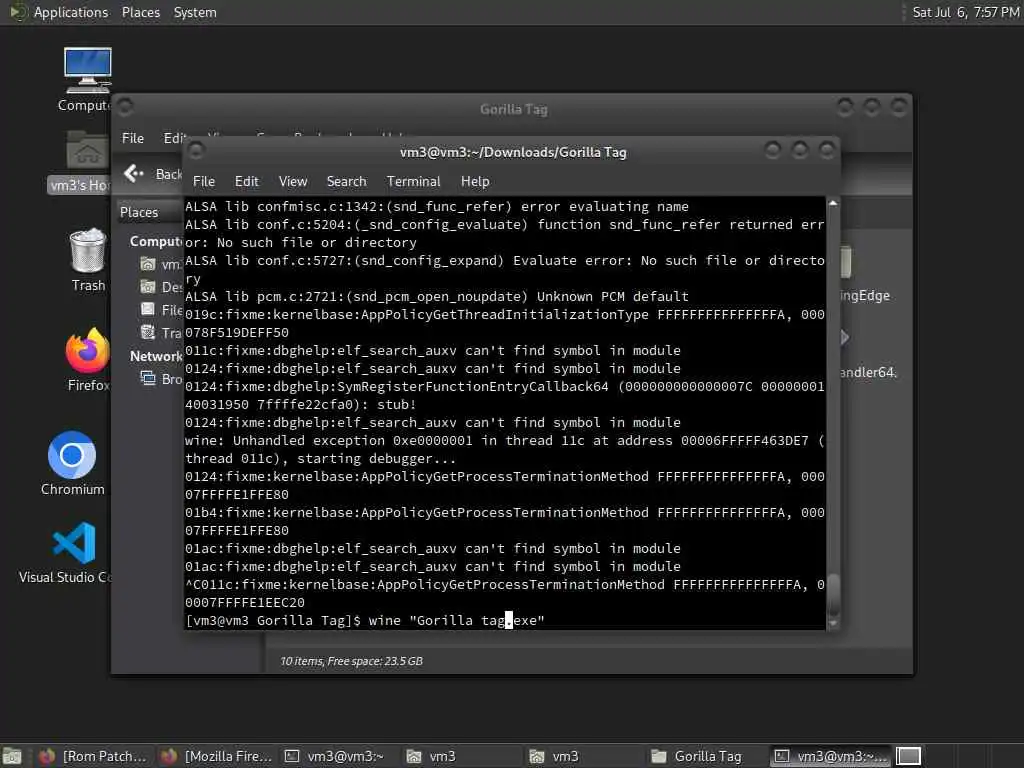Screen dimensions: 1024x768
Task: Click the status bar free space text
Action: point(351,661)
